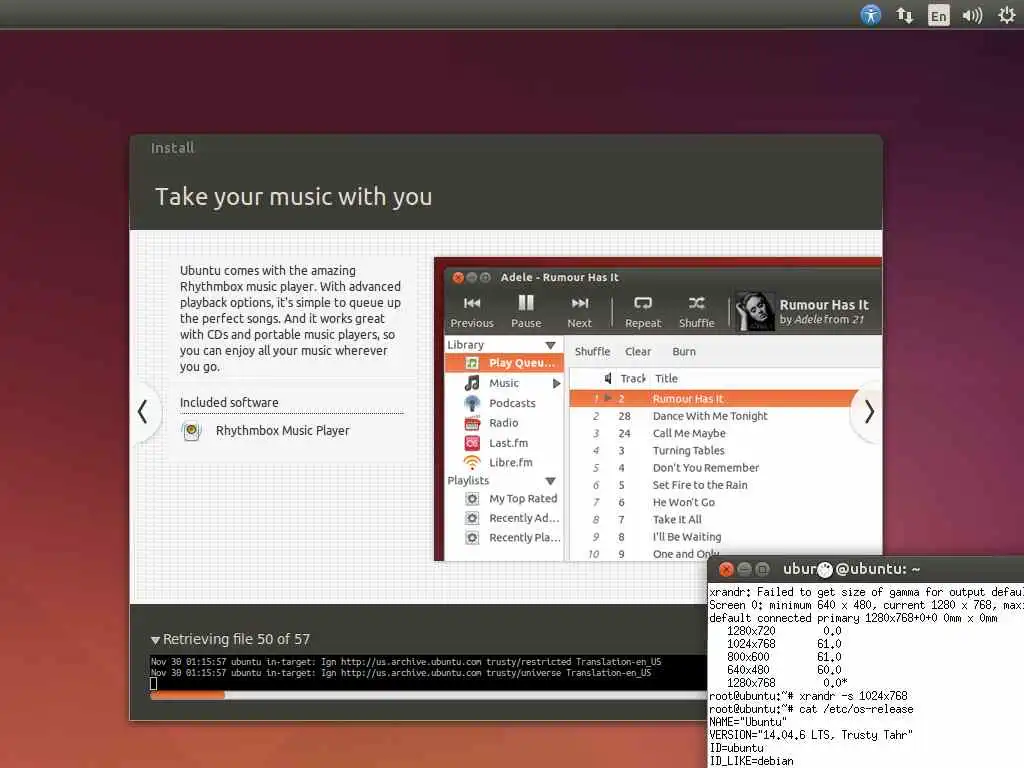This screenshot has height=768, width=1024.
Task: Collapse the Library section arrow
Action: 551,345
